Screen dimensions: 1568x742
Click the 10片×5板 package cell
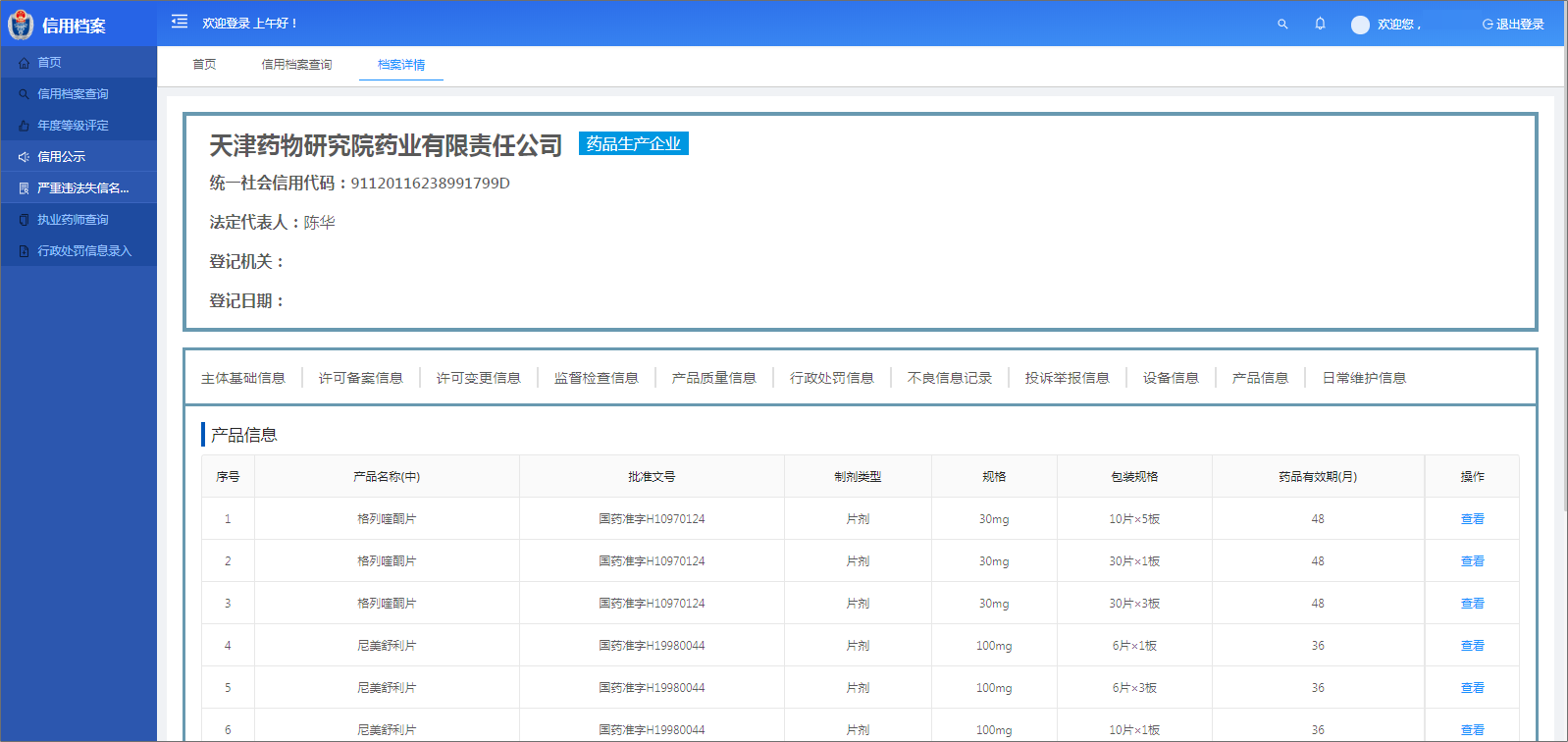point(1134,519)
